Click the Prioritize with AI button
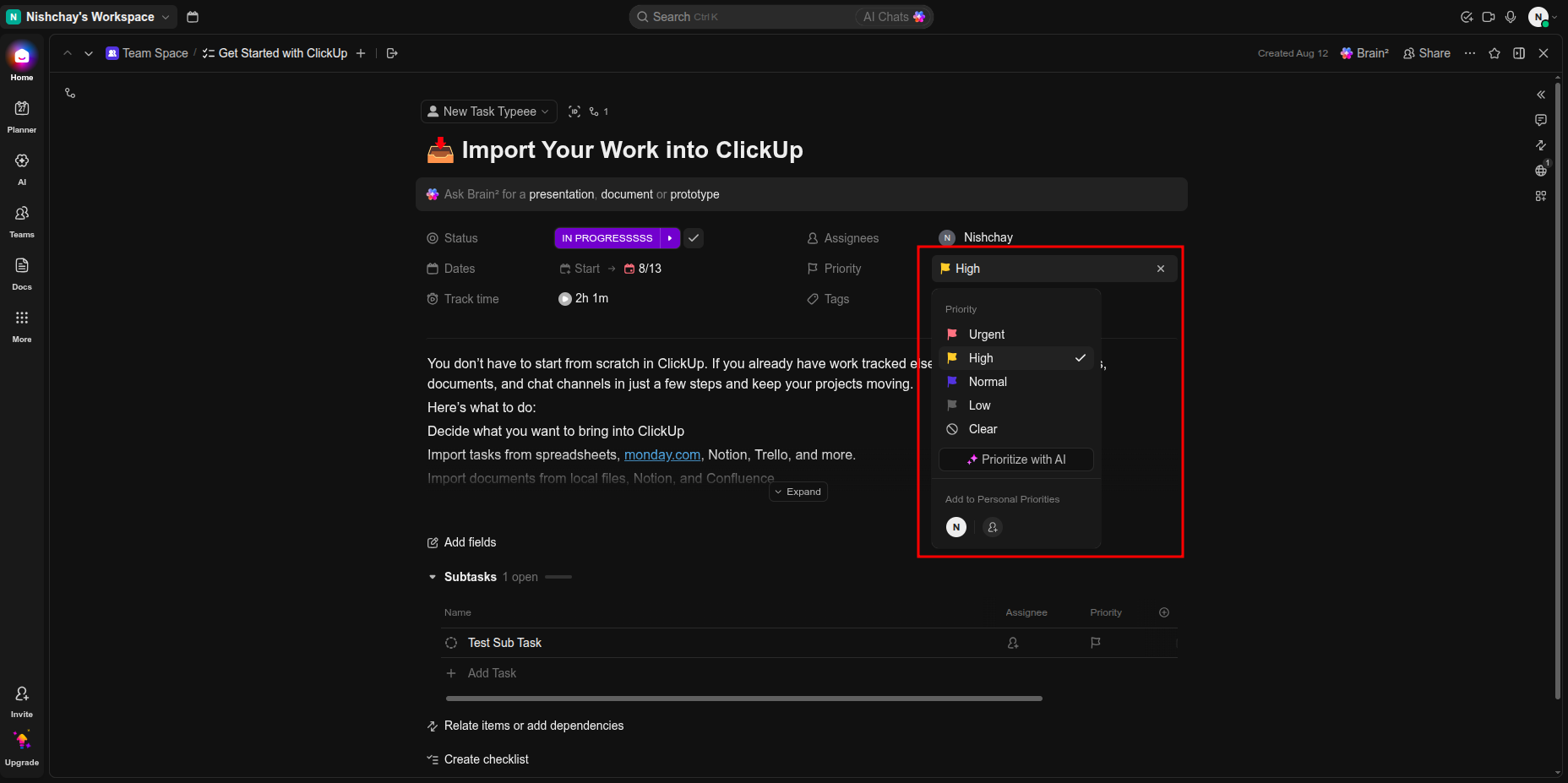This screenshot has width=1568, height=783. tap(1016, 459)
